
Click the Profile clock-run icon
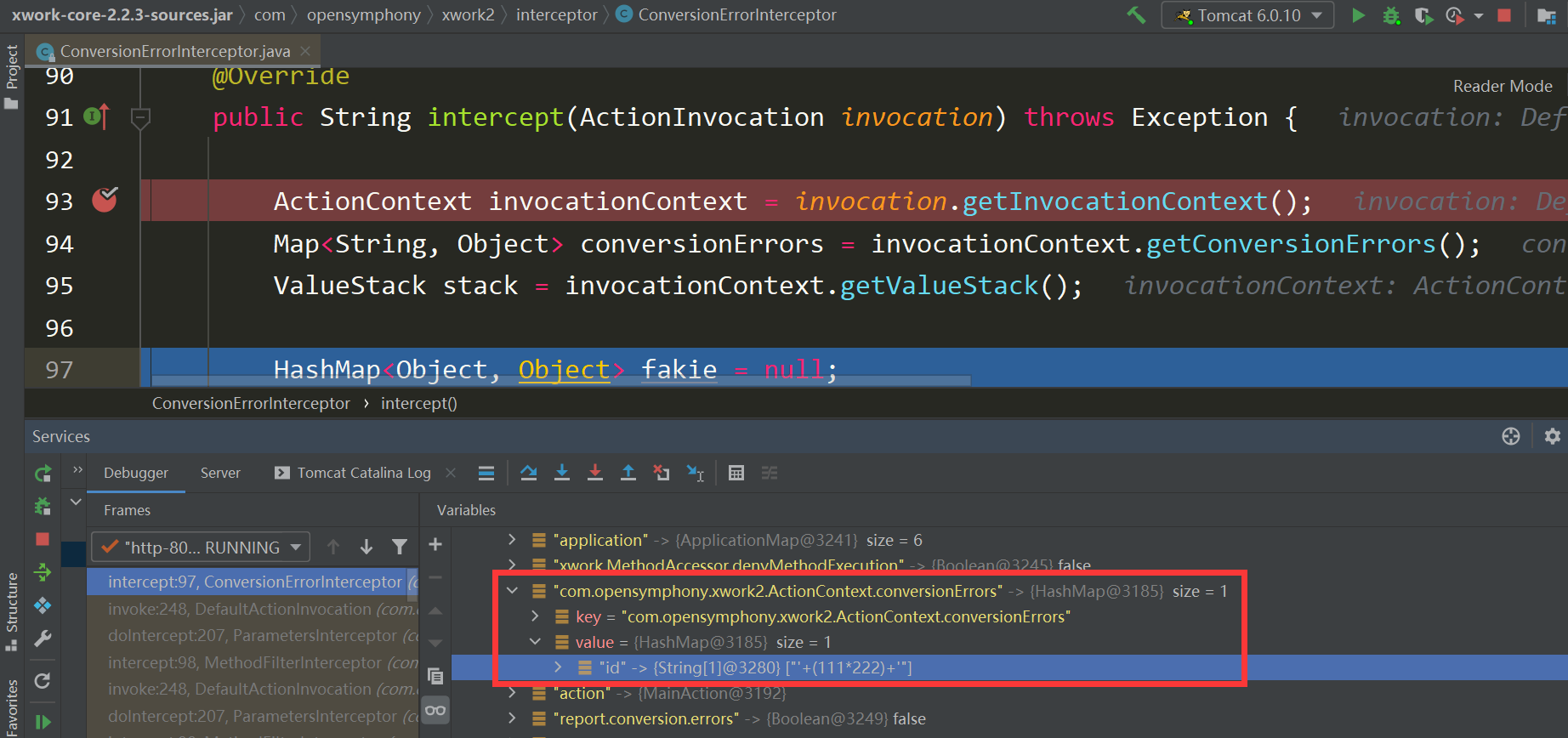coord(1455,15)
